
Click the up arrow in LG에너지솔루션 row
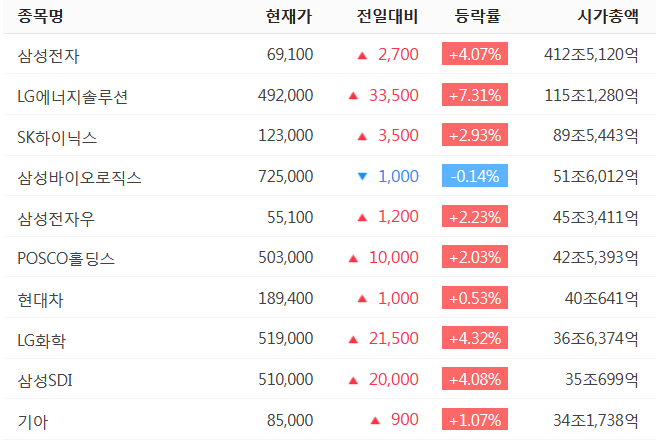(x=353, y=96)
